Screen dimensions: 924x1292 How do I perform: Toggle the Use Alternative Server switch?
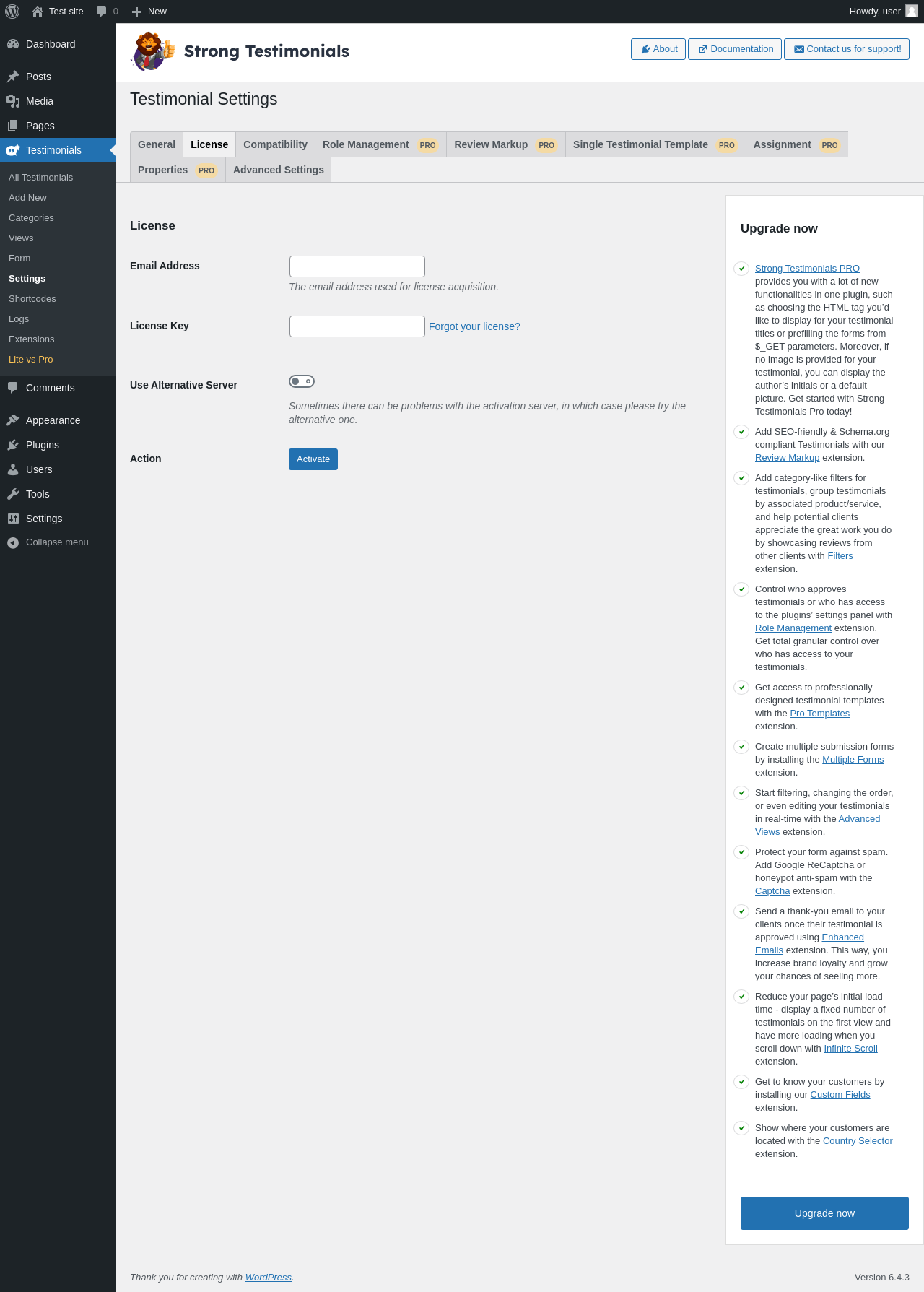[x=302, y=381]
